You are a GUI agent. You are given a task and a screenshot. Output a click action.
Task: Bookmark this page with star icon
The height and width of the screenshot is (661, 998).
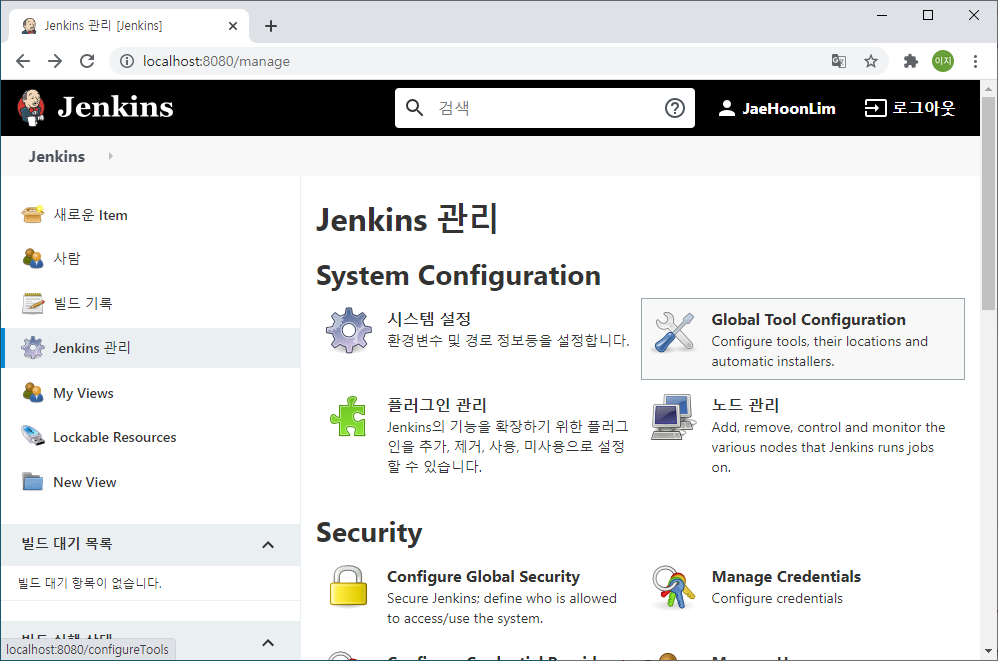tap(871, 61)
